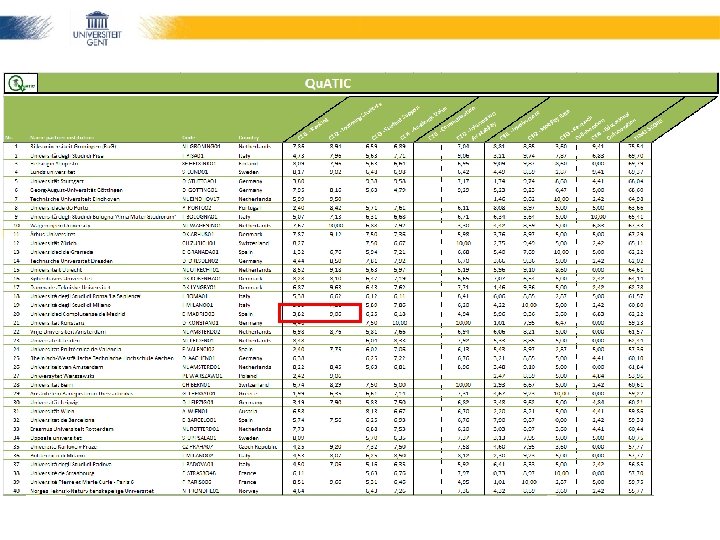
Task: Click Vrije Universiteit Amsterdam name cell
Action: pos(68,332)
